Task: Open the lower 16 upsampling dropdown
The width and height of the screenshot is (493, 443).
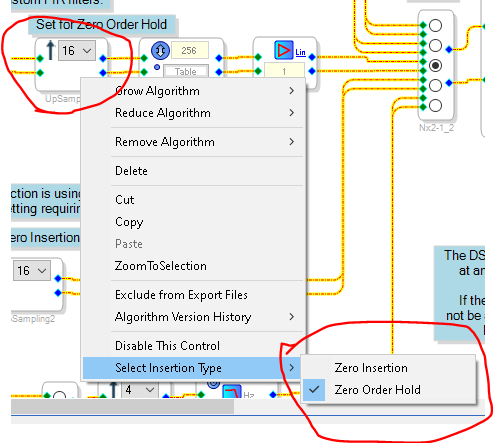Action: [32, 270]
